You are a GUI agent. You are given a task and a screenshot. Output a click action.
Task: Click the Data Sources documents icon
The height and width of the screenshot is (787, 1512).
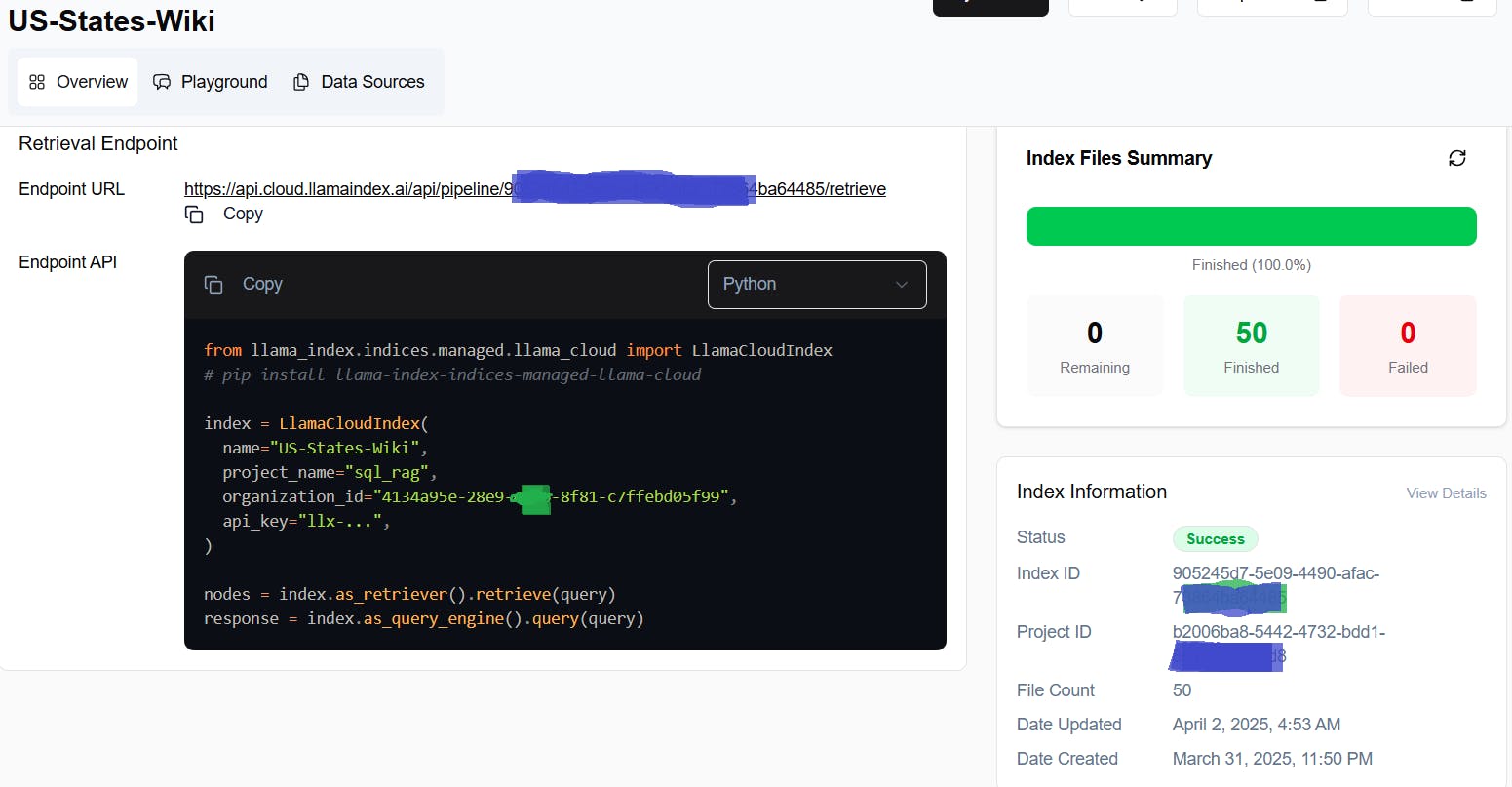point(299,82)
